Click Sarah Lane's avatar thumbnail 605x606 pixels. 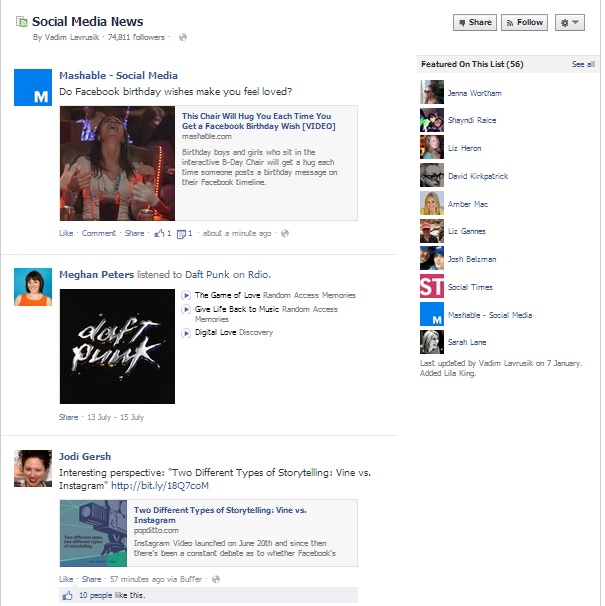click(x=432, y=342)
